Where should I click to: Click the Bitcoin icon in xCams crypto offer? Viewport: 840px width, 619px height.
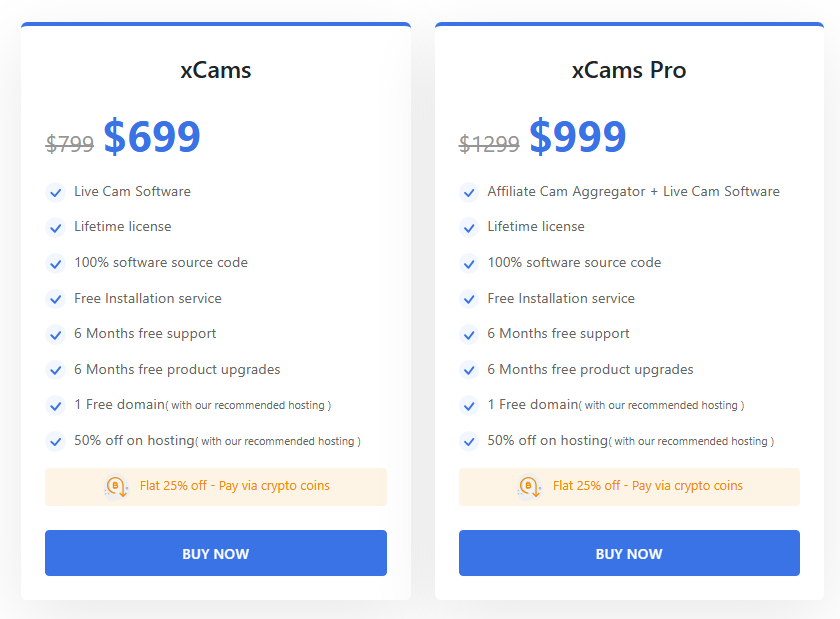coord(115,487)
